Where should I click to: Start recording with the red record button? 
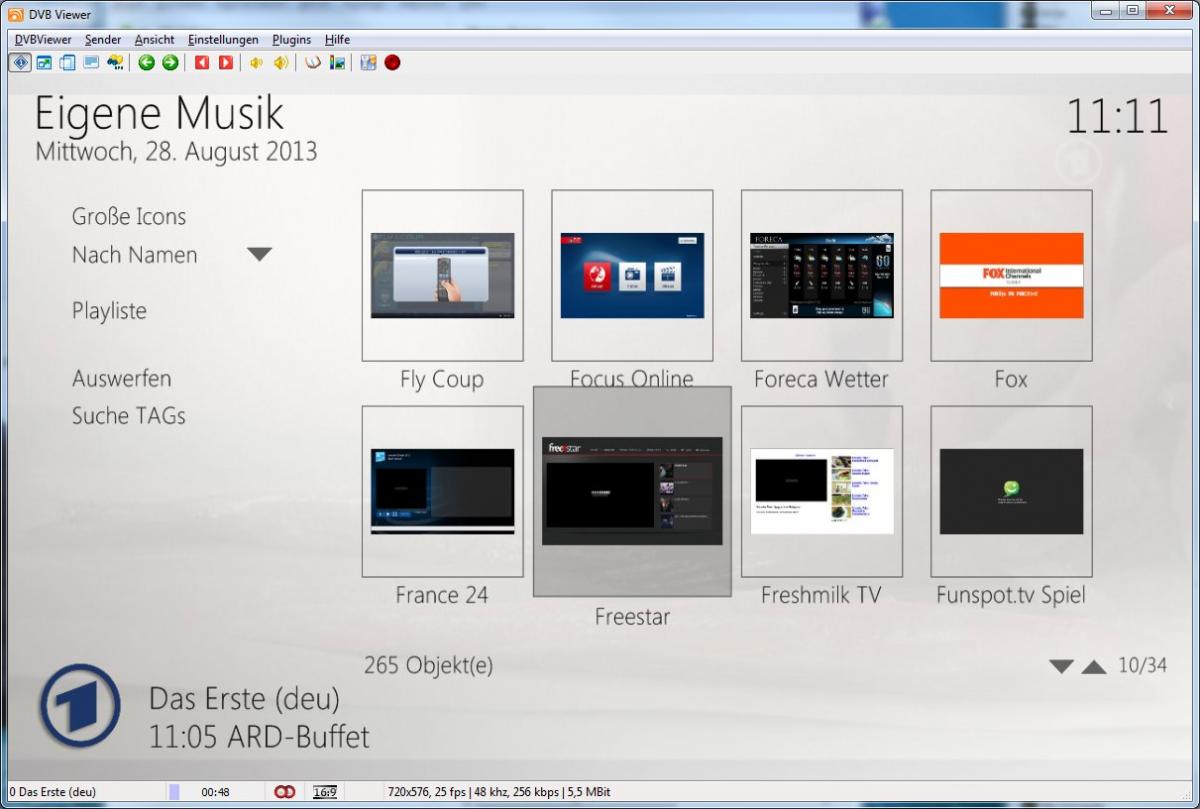(x=392, y=62)
